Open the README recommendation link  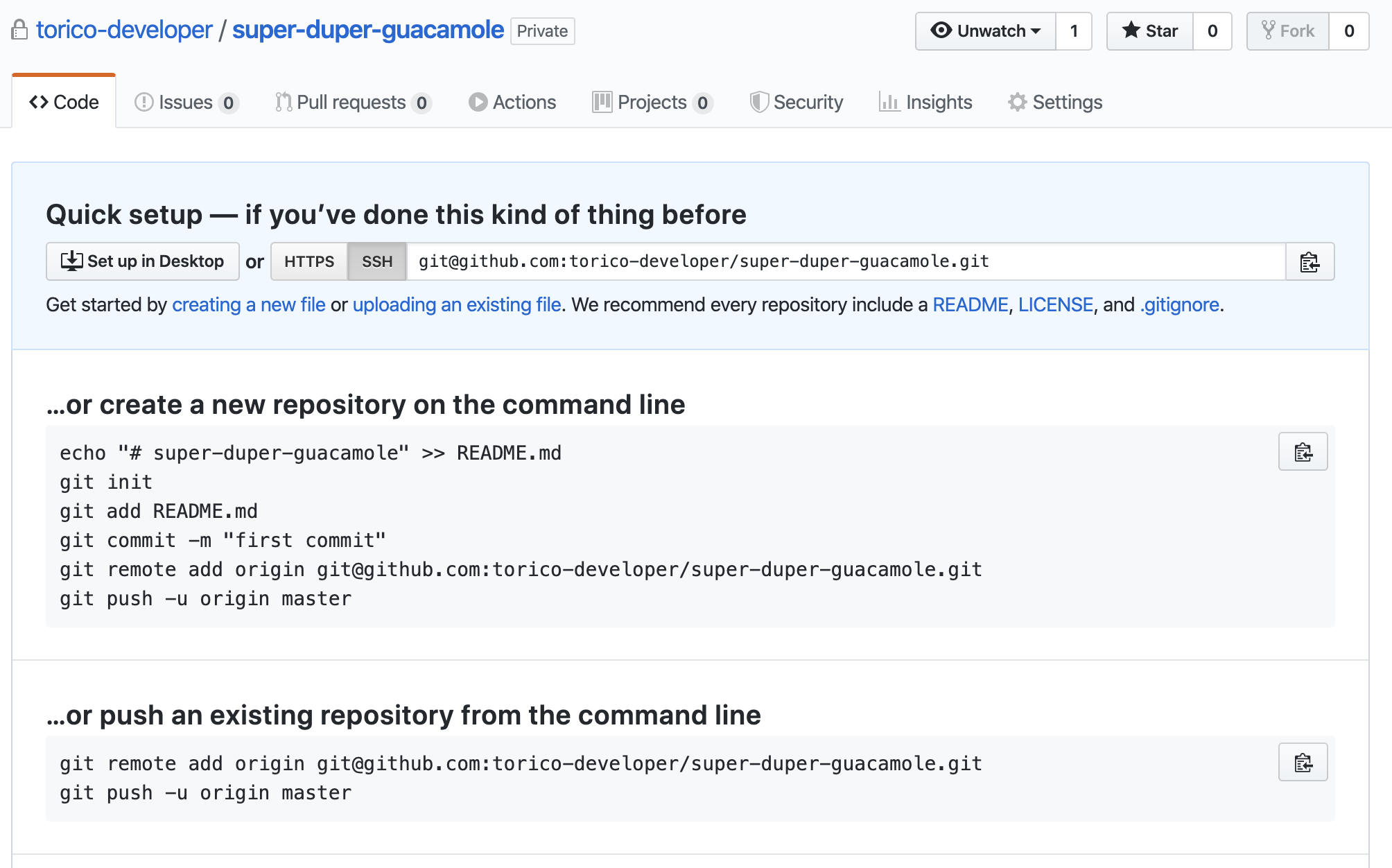click(x=971, y=304)
